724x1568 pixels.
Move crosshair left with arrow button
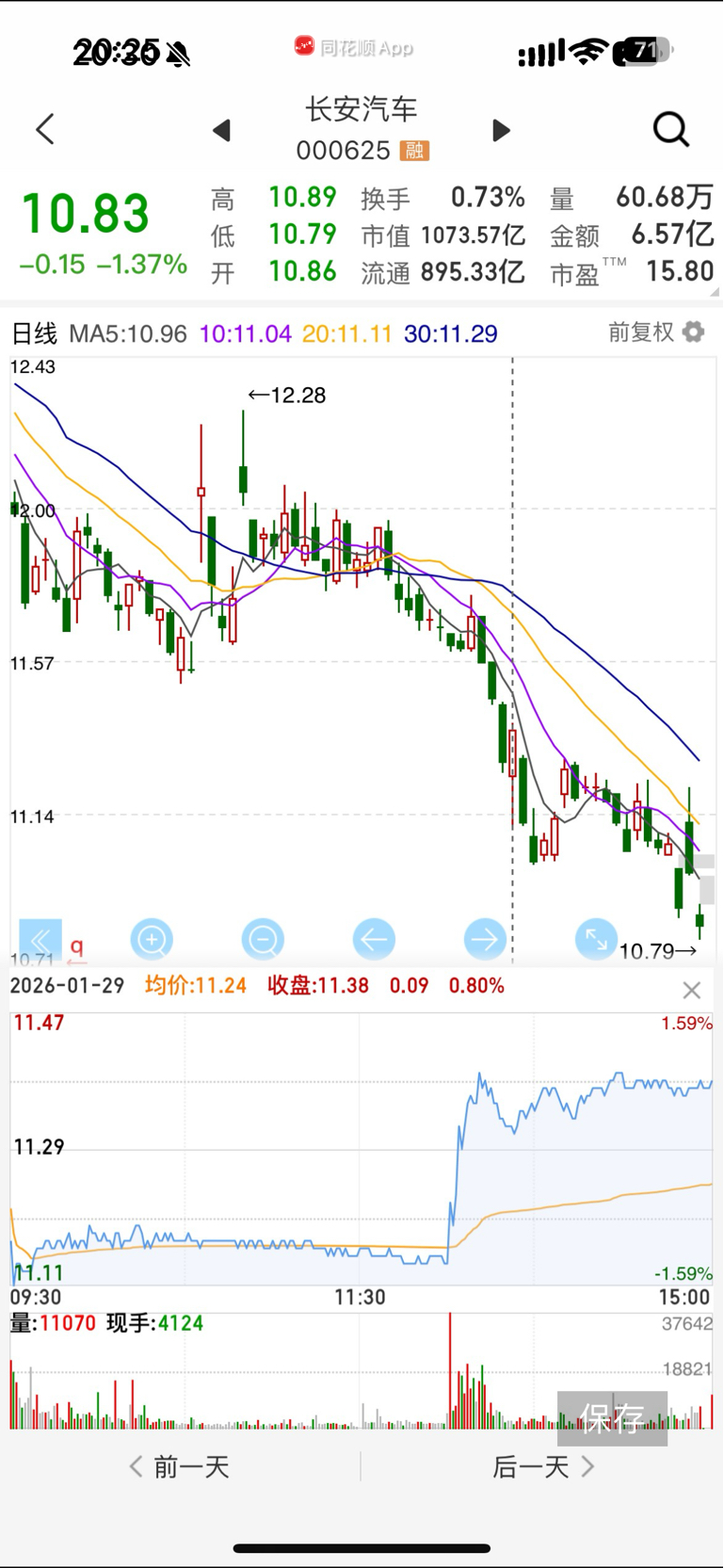point(374,939)
